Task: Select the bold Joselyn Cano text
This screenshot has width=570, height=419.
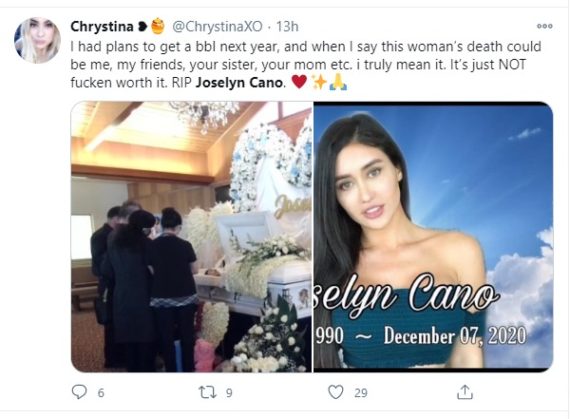Action: tap(239, 83)
